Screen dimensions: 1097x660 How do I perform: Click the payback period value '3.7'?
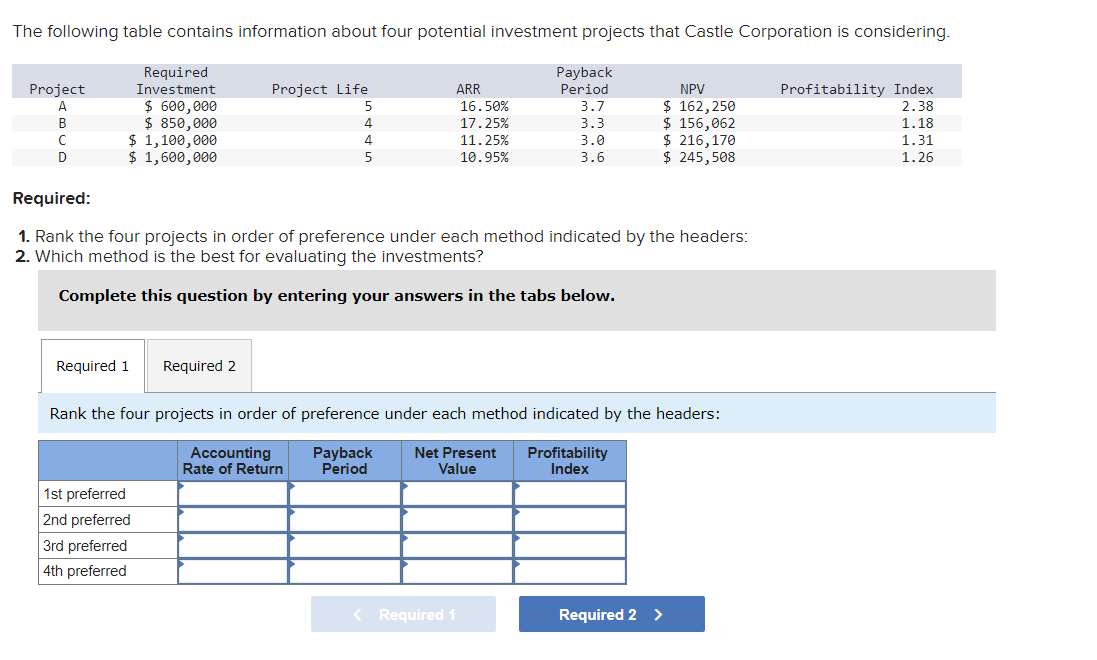pos(593,106)
